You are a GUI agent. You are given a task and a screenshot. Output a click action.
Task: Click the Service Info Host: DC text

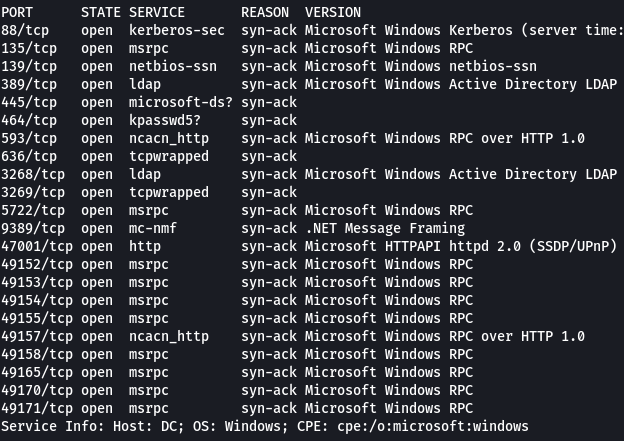[92, 427]
